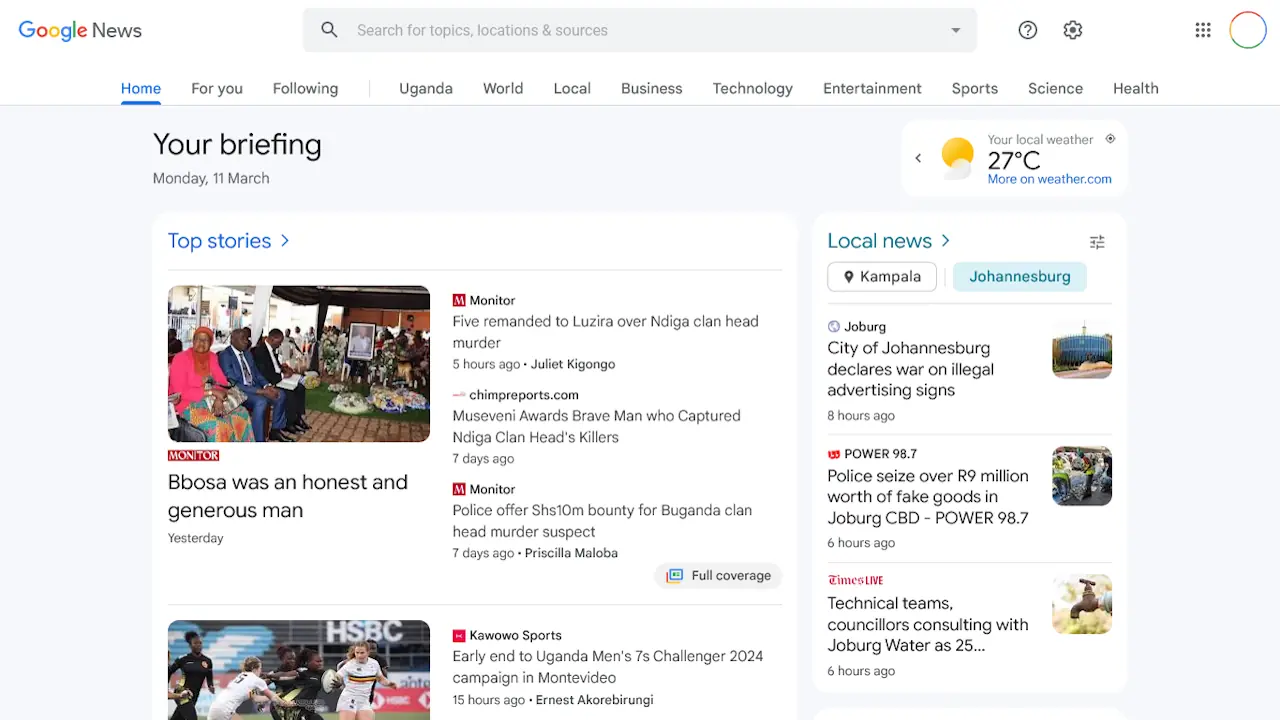
Task: Open the Local news heading link
Action: [x=879, y=241]
